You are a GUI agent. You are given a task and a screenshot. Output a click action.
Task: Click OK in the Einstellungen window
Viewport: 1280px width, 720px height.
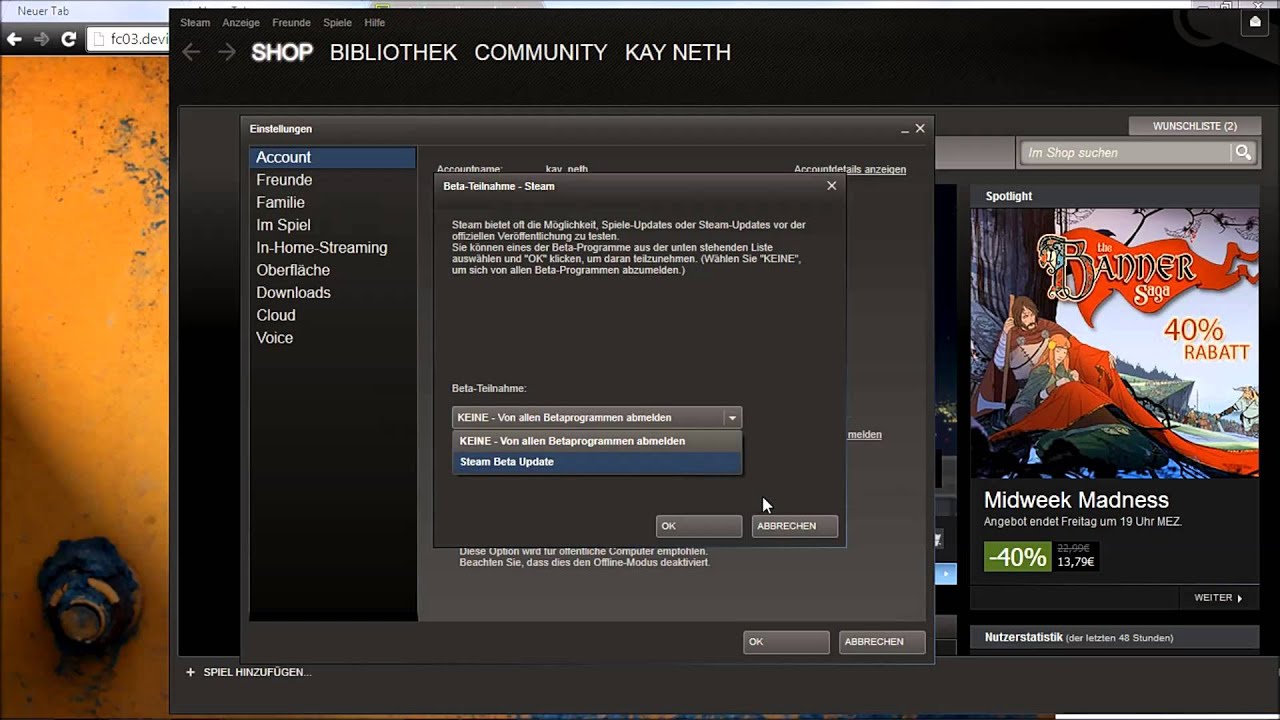(x=786, y=642)
